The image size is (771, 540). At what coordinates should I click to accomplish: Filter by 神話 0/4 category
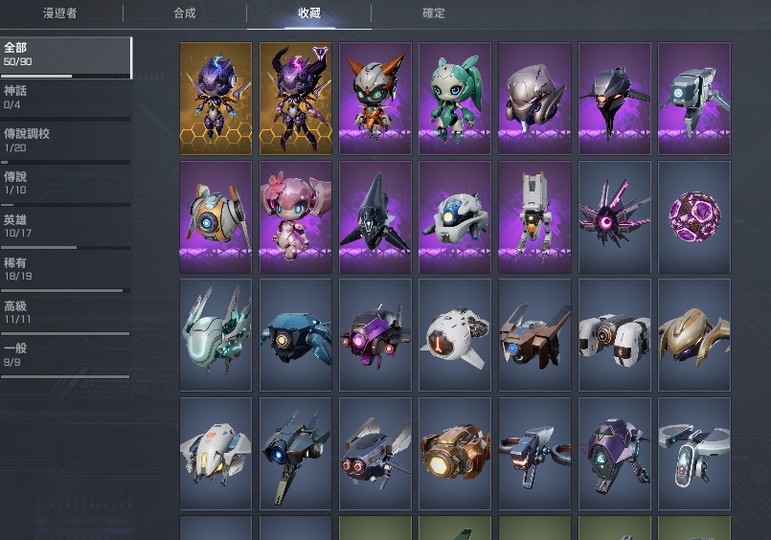(x=66, y=100)
